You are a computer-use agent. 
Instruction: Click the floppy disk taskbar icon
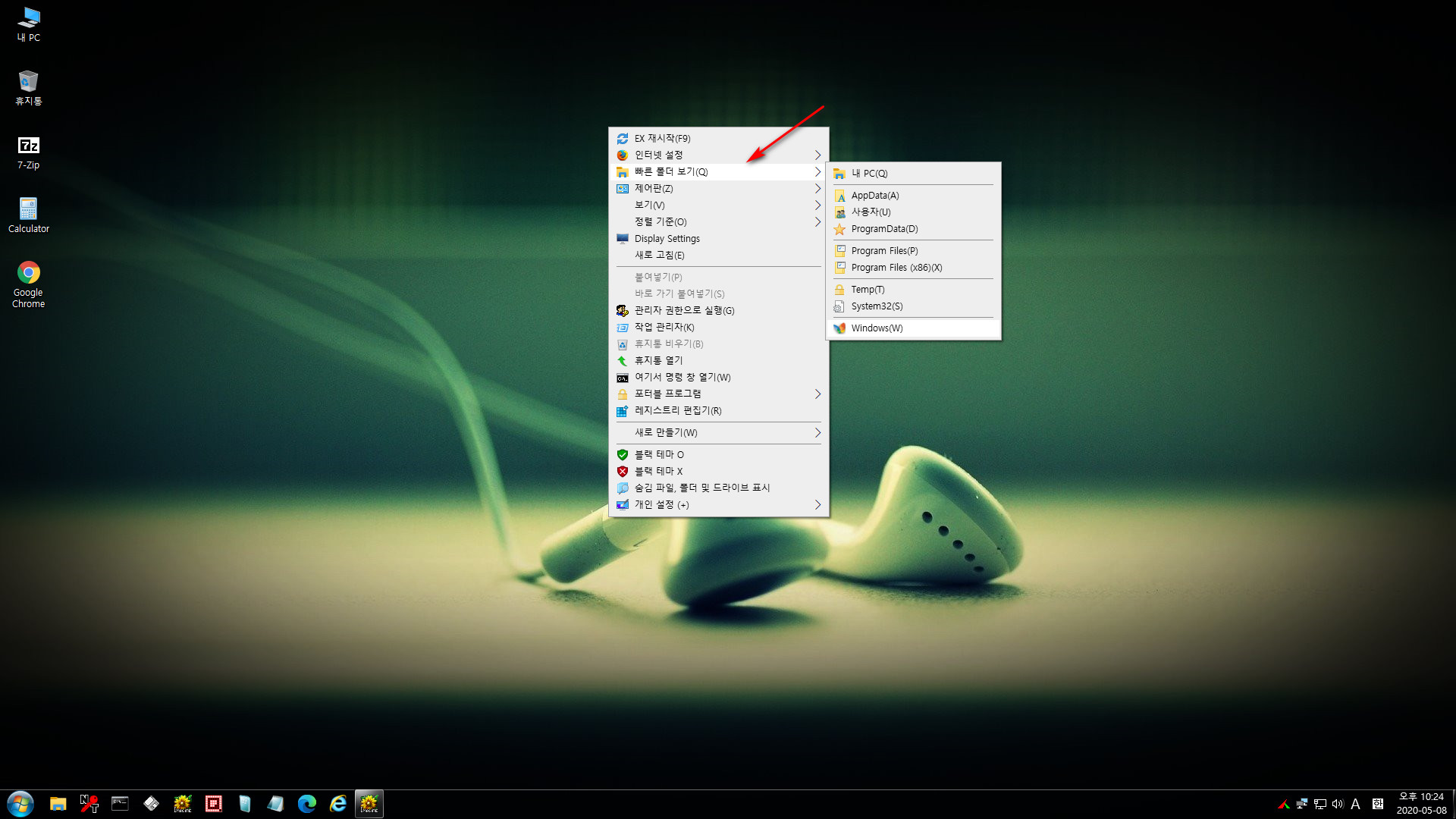151,804
